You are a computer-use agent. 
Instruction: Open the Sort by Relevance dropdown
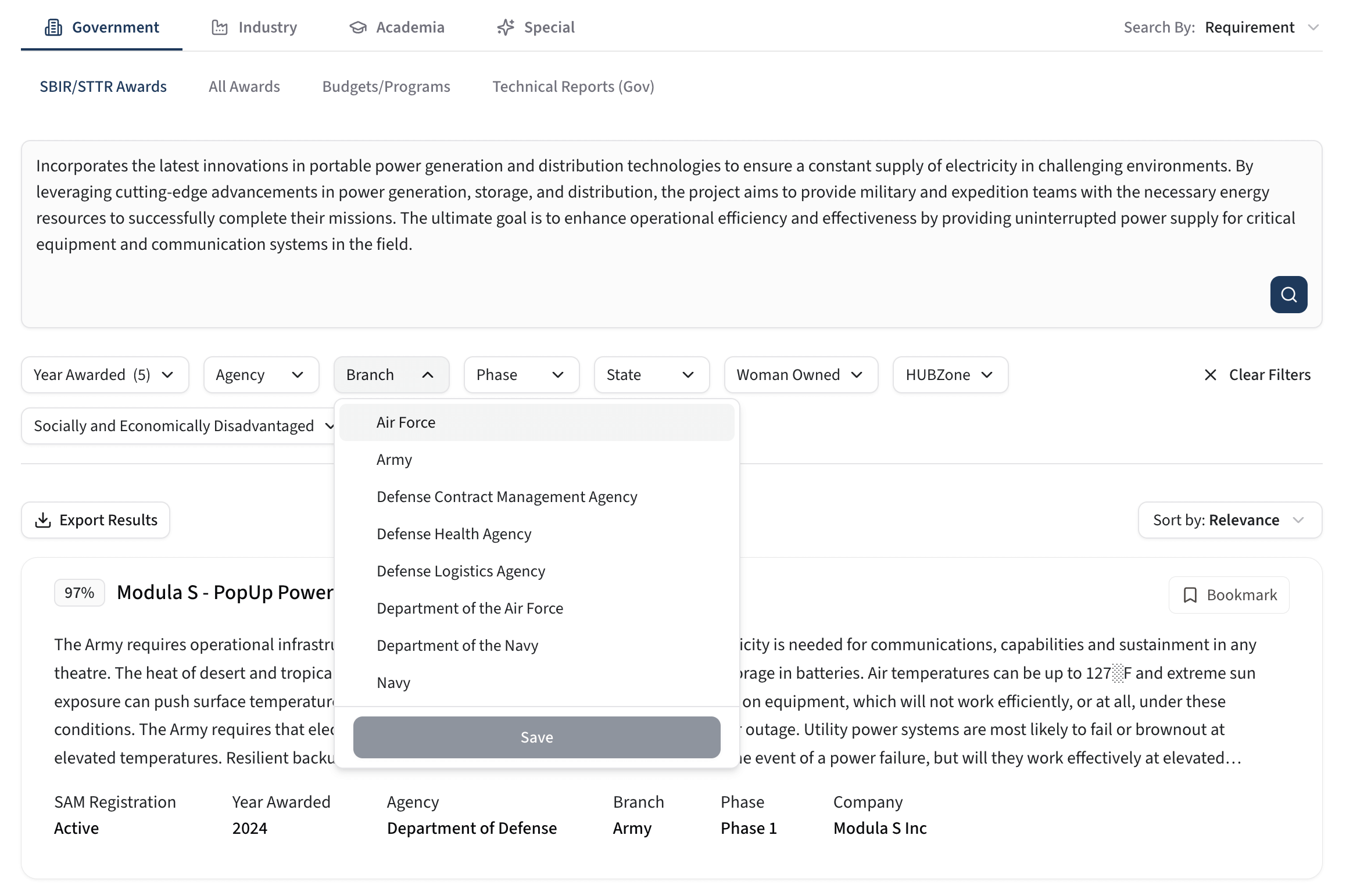pyautogui.click(x=1229, y=520)
